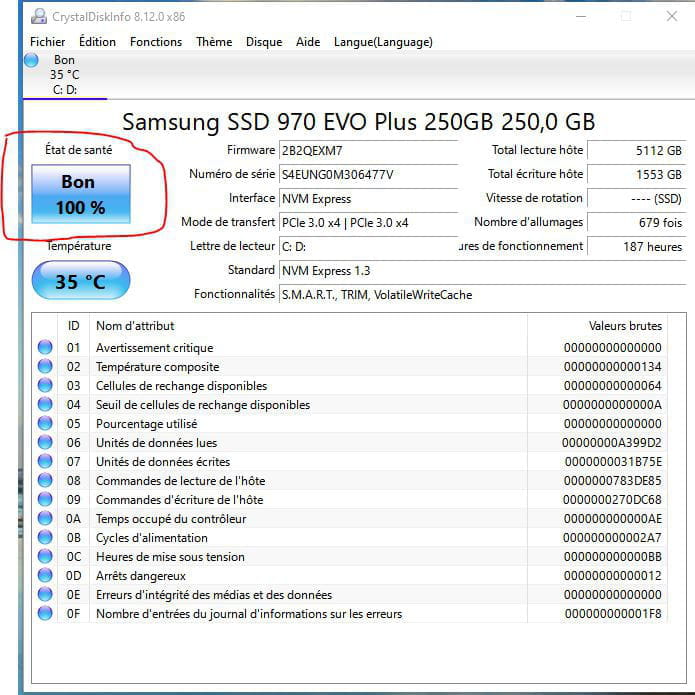The image size is (695, 695).
Task: Select the C: D: disk tab
Action: (65, 75)
